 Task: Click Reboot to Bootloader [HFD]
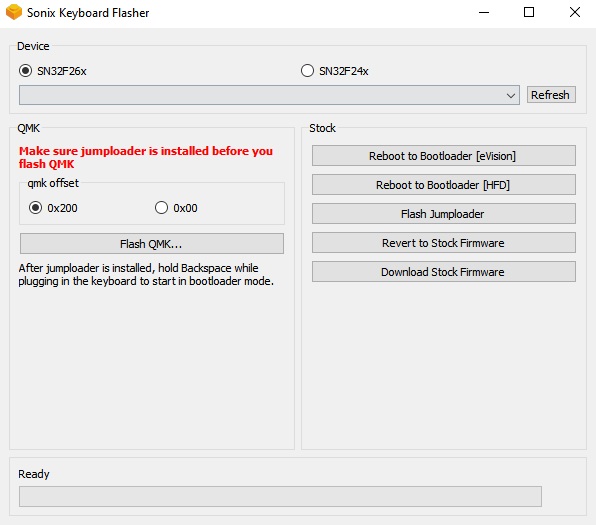tap(444, 185)
